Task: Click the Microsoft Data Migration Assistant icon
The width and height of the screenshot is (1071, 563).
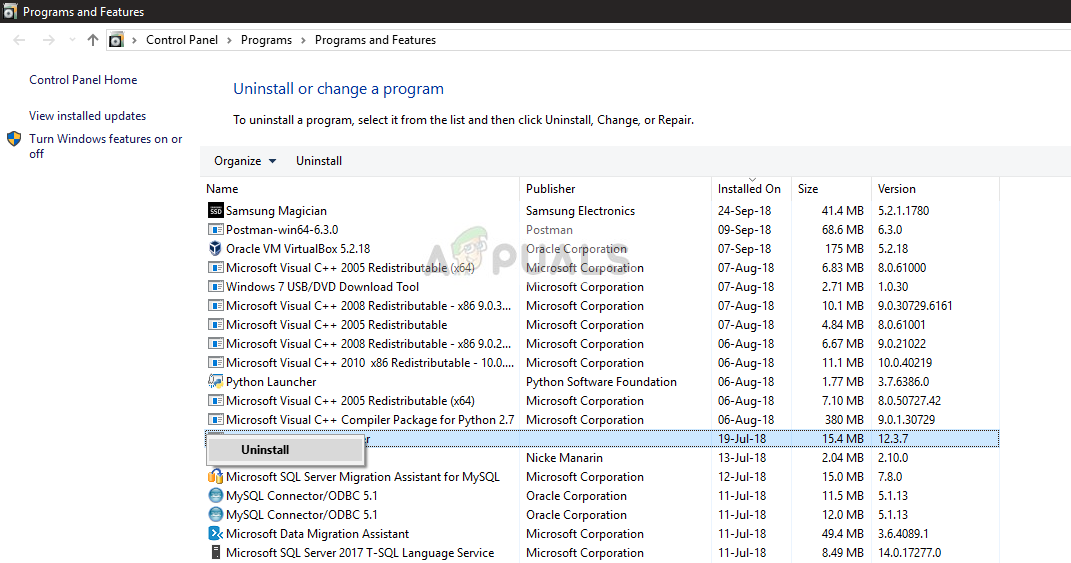Action: [x=215, y=534]
